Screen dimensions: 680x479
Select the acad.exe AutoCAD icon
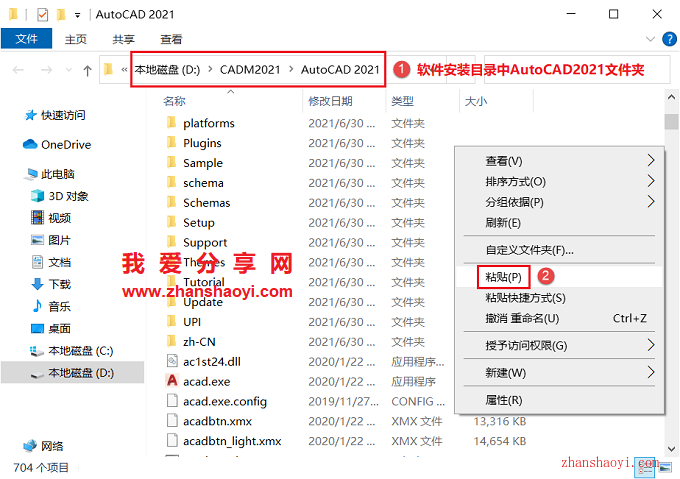click(x=172, y=381)
